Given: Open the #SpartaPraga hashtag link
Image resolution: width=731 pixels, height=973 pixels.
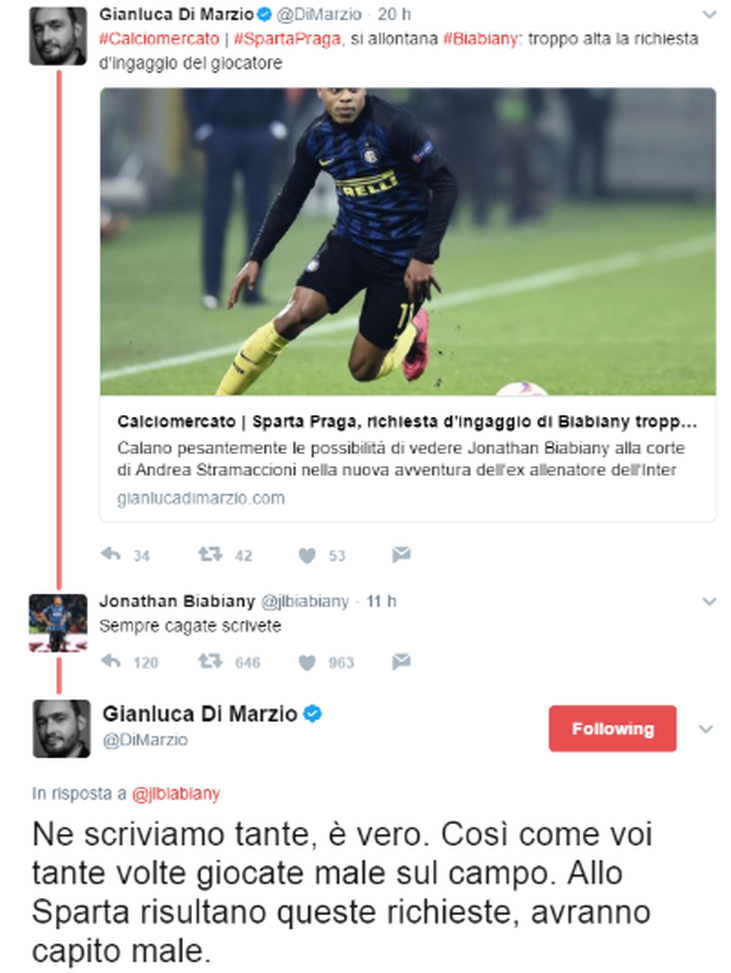Looking at the screenshot, I should pyautogui.click(x=287, y=38).
